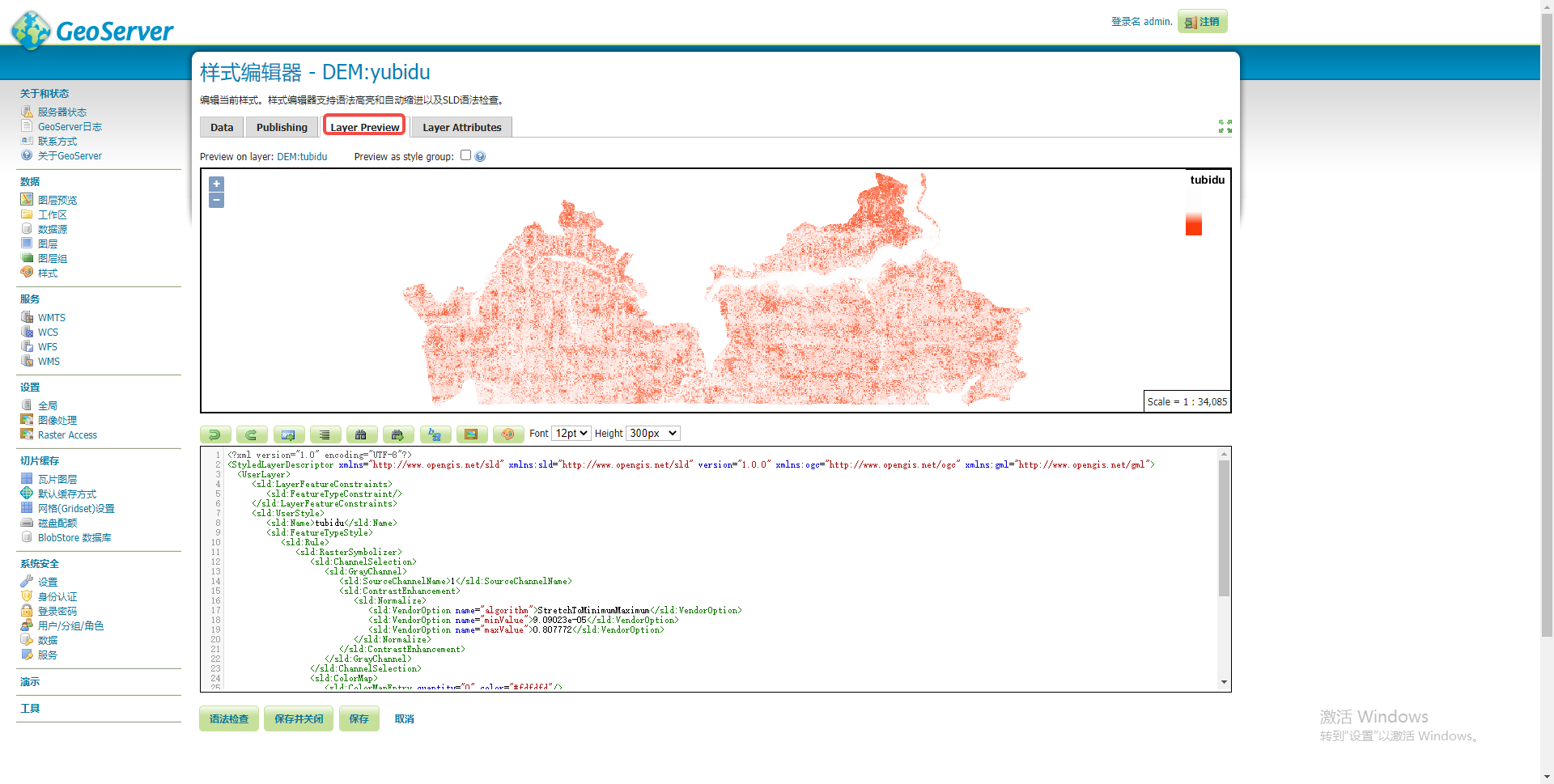1554x784 pixels.
Task: Click the 工具 section heading
Action: [30, 709]
